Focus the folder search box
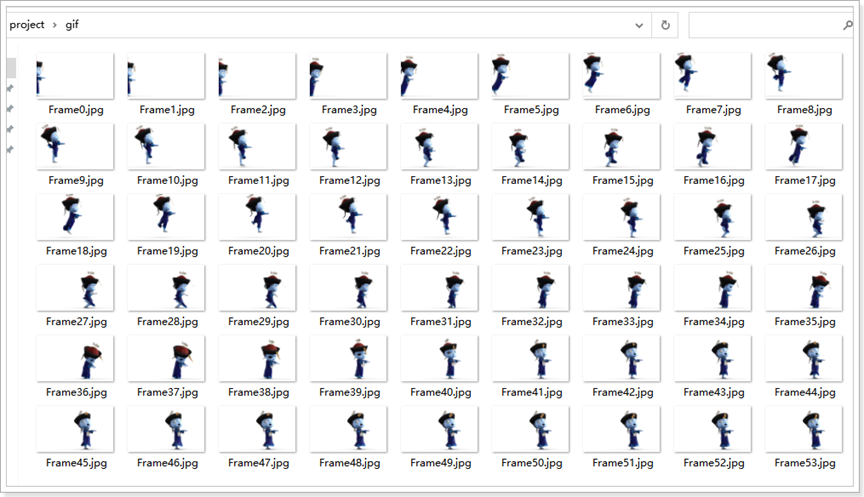864x497 pixels. [771, 25]
